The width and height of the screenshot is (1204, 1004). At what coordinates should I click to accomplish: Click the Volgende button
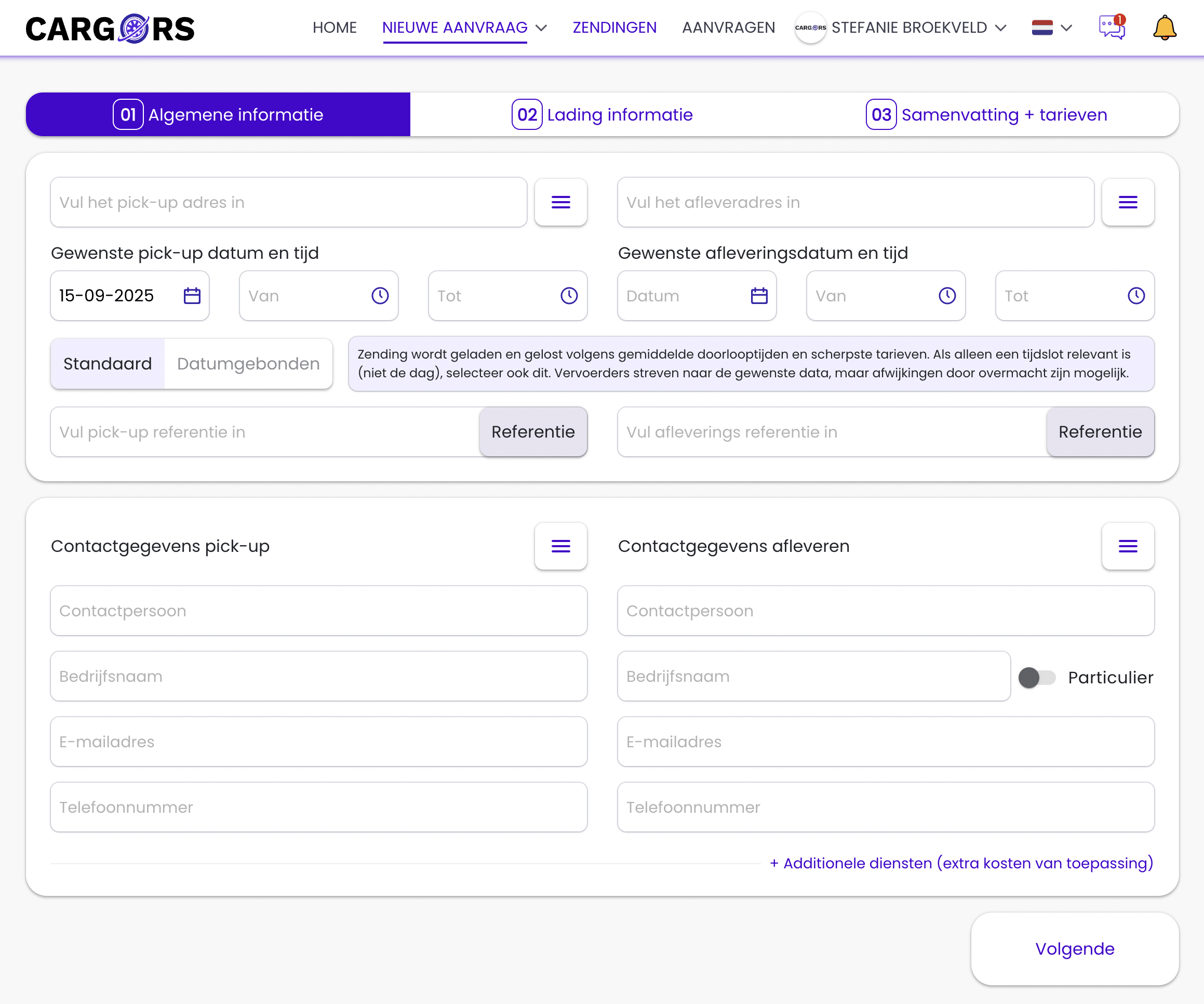coord(1074,948)
